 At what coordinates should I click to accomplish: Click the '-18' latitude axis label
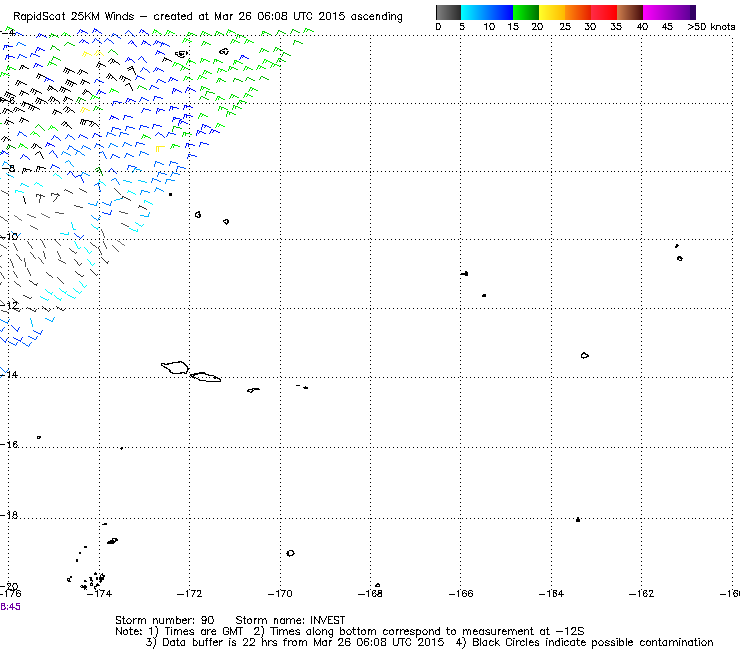coord(9,515)
